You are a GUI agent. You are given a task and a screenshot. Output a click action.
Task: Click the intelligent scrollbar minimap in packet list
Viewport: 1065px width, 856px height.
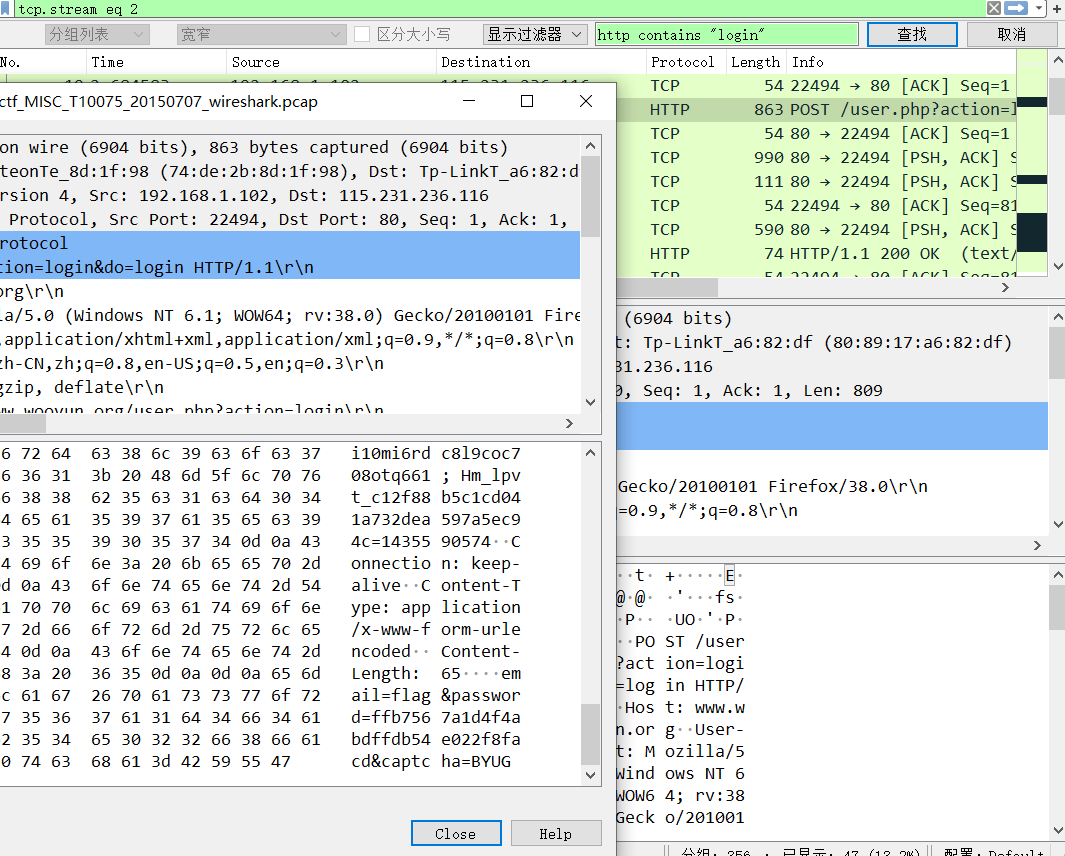click(1032, 163)
